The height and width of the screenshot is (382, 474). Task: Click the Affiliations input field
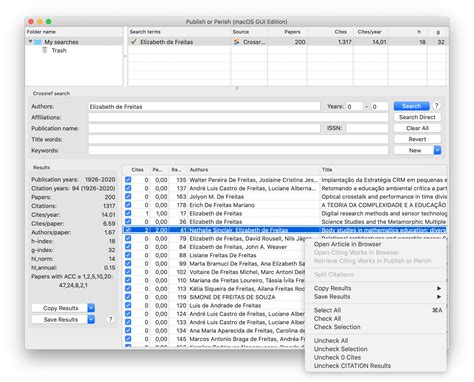(x=238, y=117)
